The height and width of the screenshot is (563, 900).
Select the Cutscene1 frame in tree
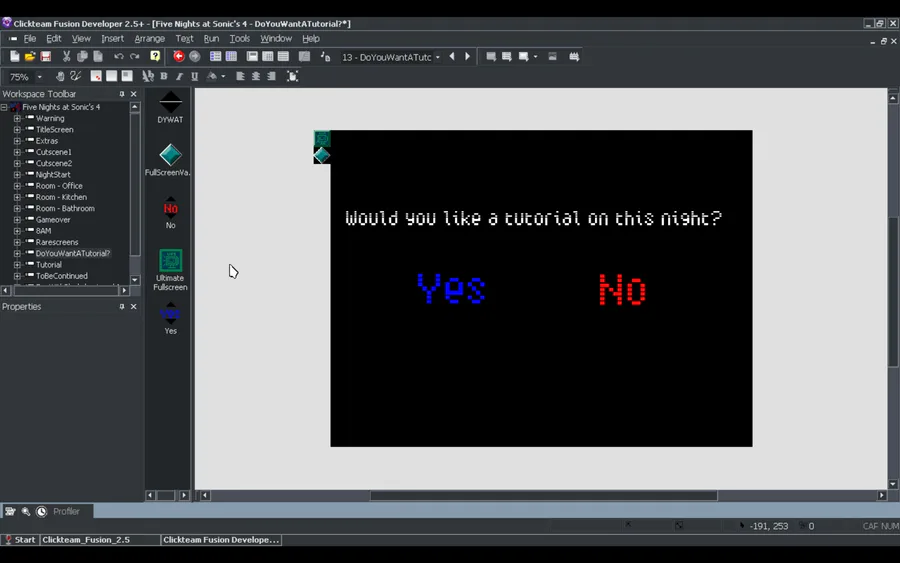[53, 152]
